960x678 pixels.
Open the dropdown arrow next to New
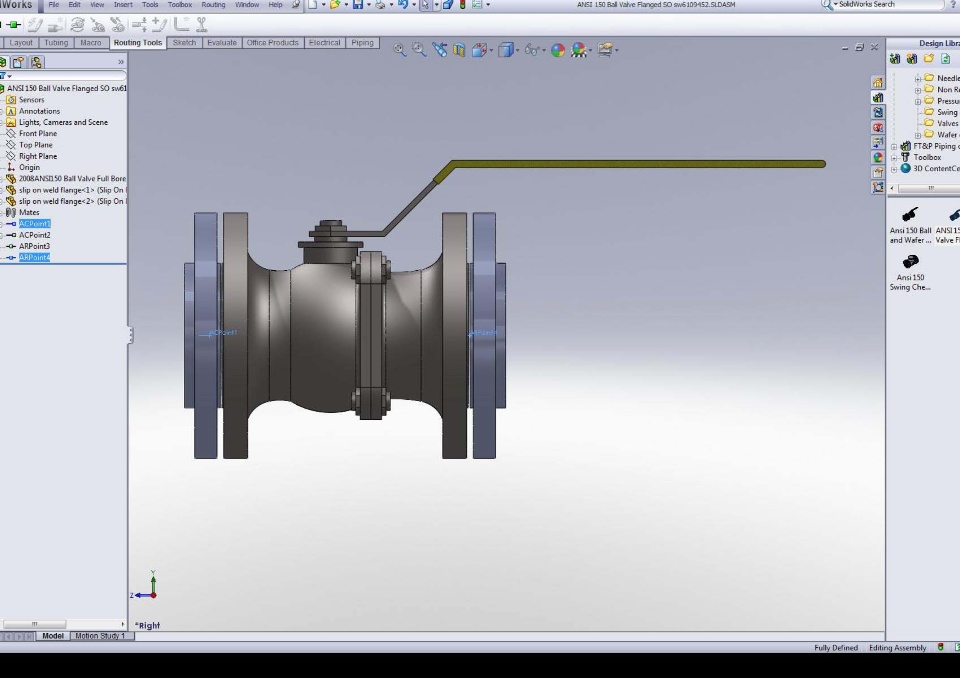tap(323, 5)
